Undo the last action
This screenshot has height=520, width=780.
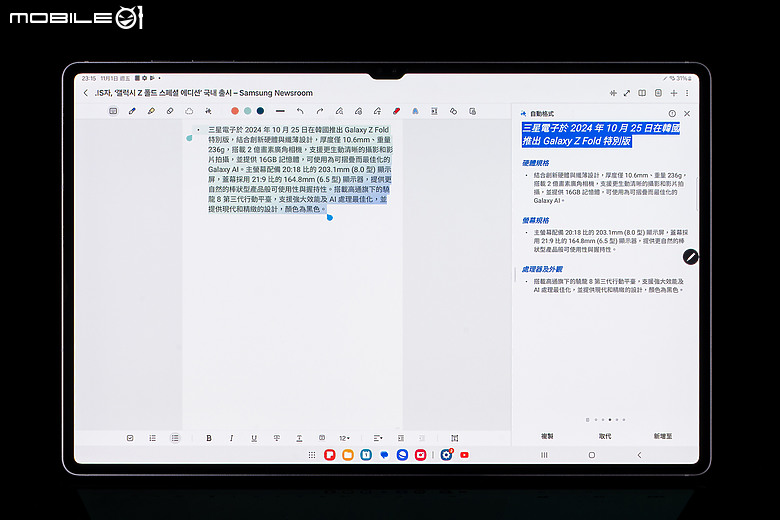[x=300, y=111]
